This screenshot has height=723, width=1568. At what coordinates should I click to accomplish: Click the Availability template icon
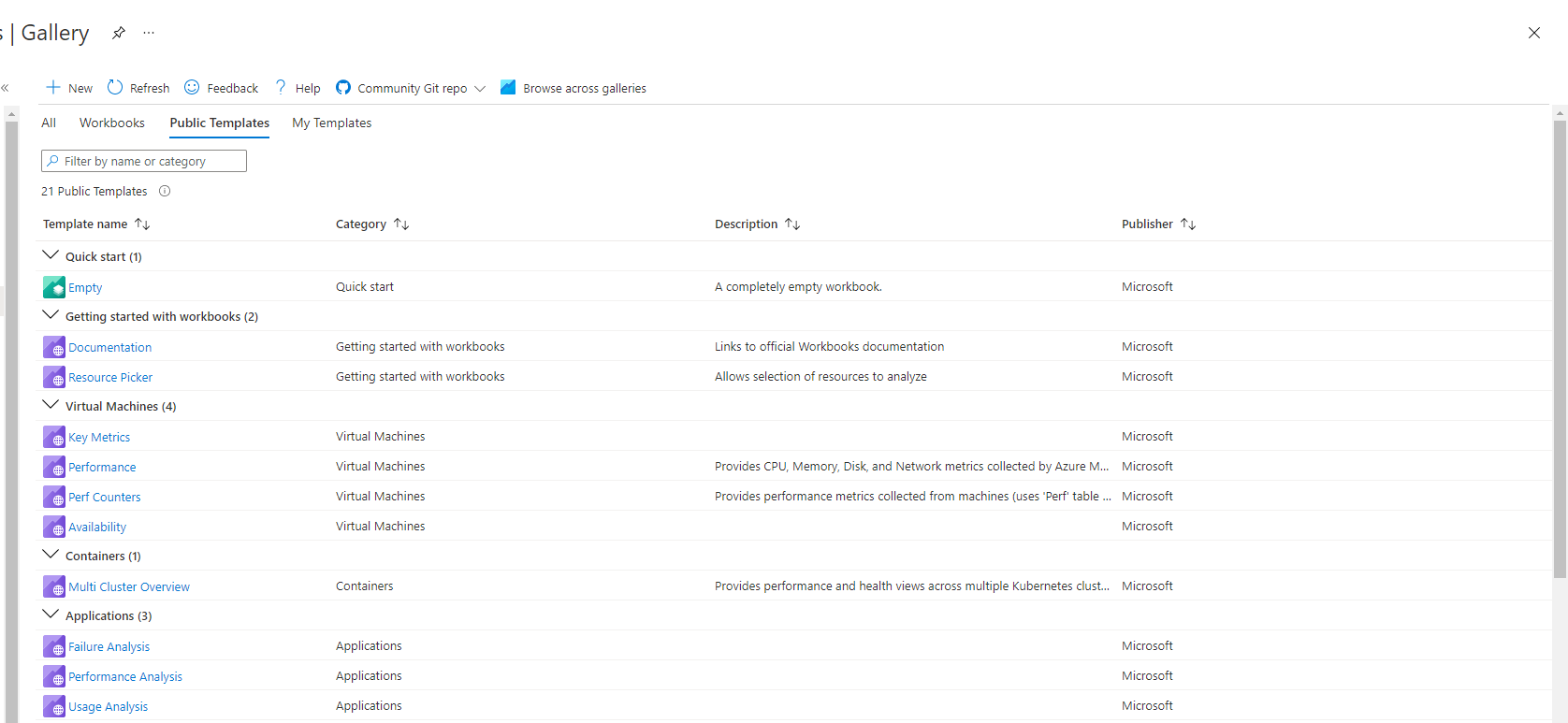coord(54,527)
